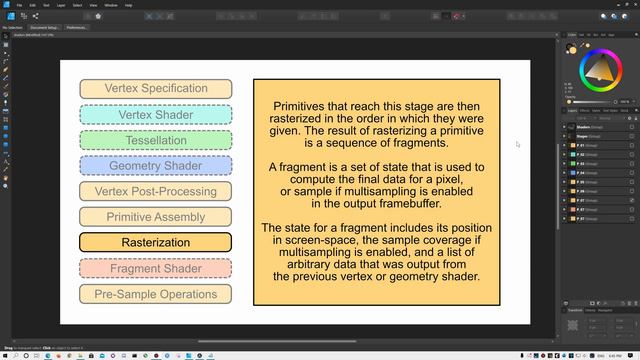Open the Windows Start menu

4,356
